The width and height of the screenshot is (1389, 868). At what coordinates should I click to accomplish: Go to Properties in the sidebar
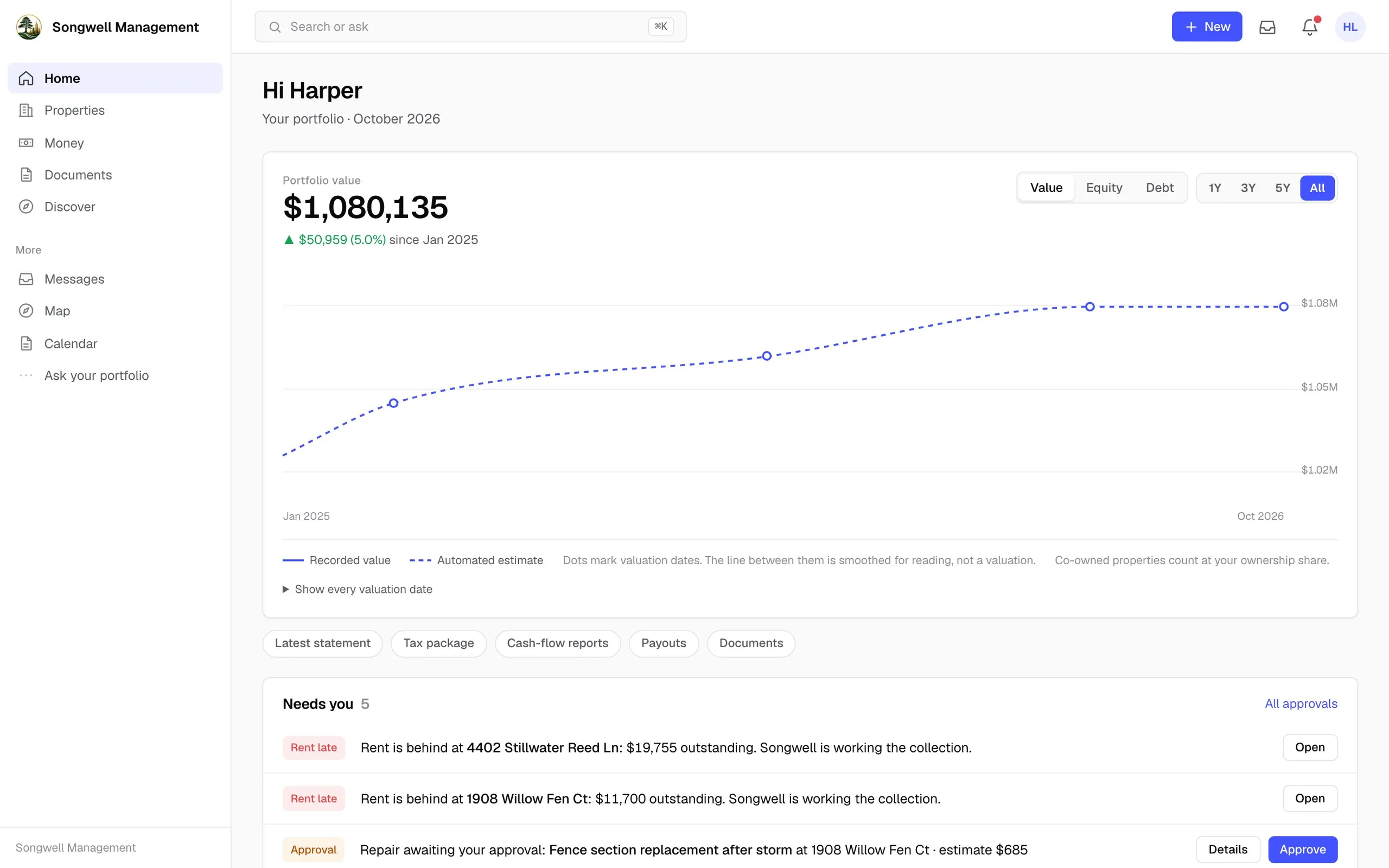(x=115, y=110)
